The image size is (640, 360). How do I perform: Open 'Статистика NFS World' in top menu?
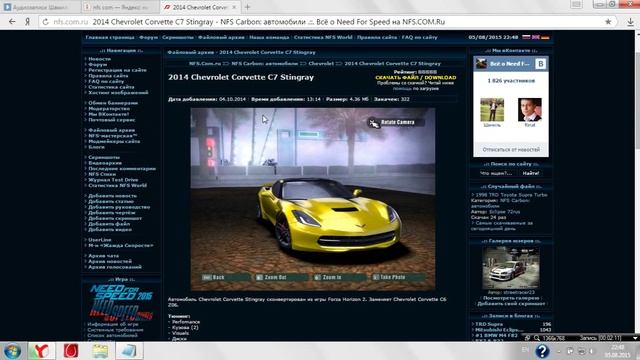click(323, 37)
